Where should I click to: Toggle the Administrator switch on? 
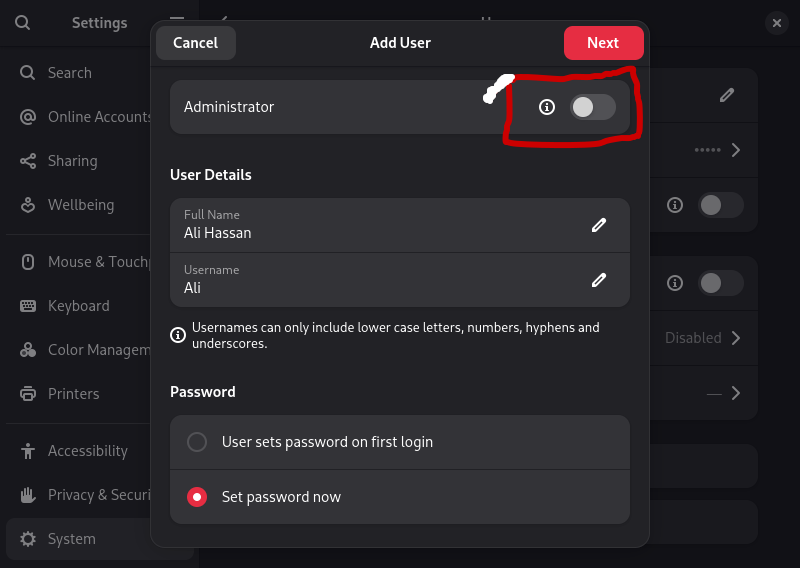[x=592, y=107]
